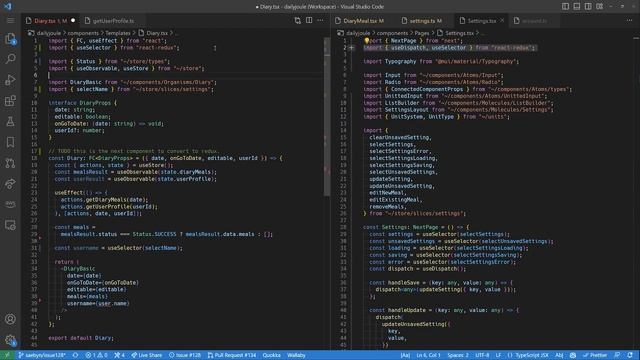Open the Testing flask view
This screenshot has width=640, height=360.
(x=10, y=121)
